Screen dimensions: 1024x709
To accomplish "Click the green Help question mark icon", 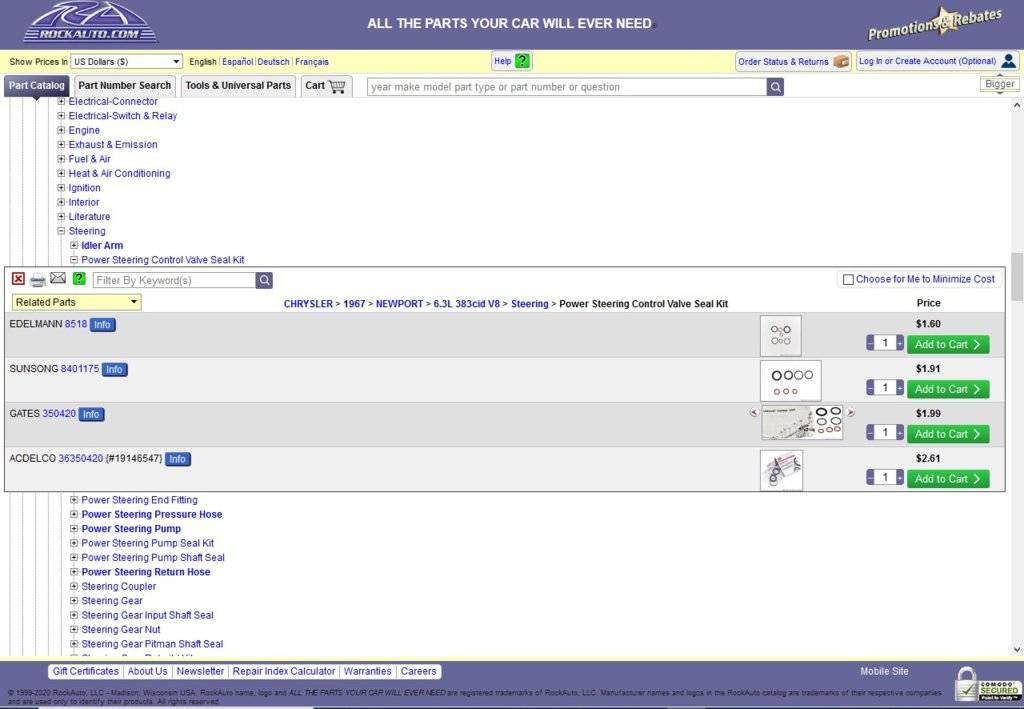I will tap(523, 61).
